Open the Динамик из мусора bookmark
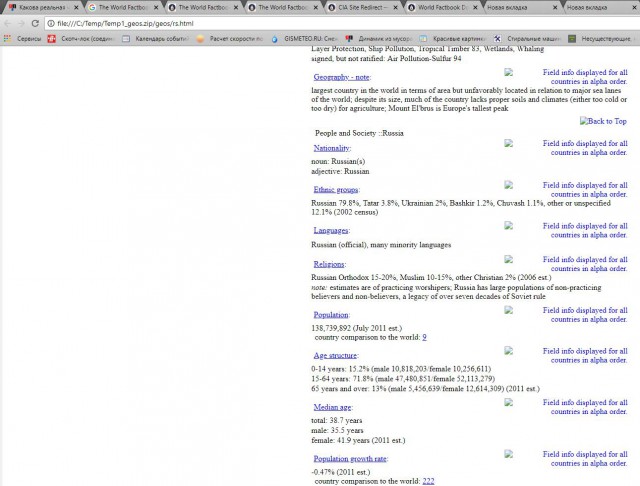The height and width of the screenshot is (486, 640). click(x=378, y=38)
